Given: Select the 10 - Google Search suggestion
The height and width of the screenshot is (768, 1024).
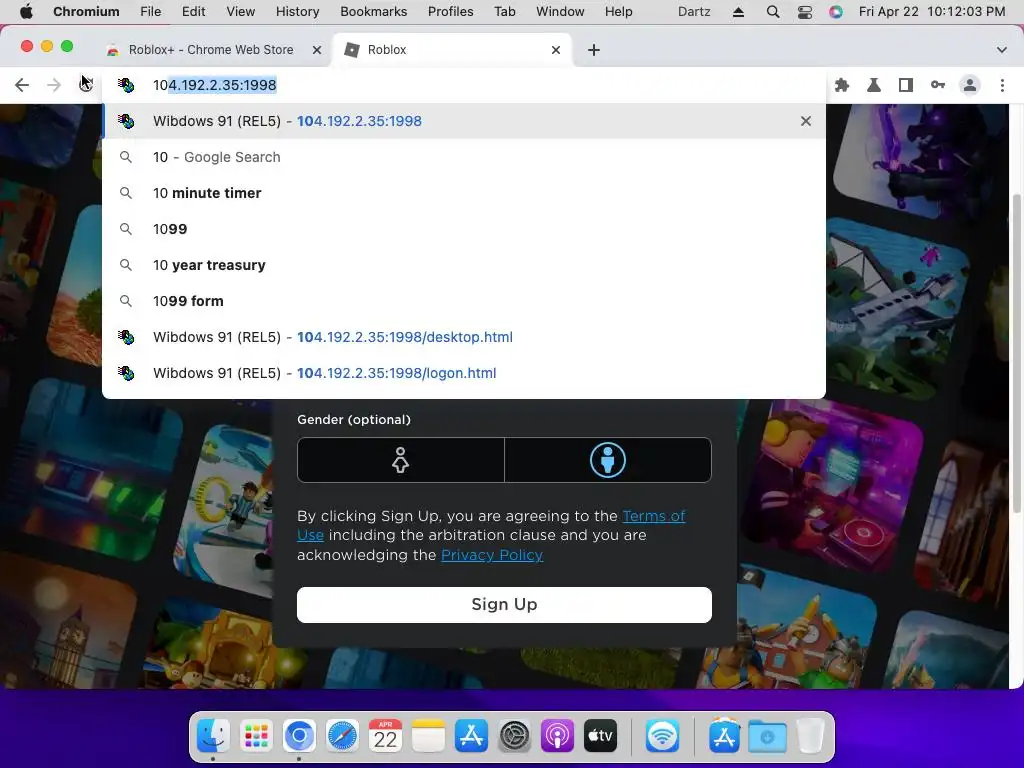Looking at the screenshot, I should (464, 157).
